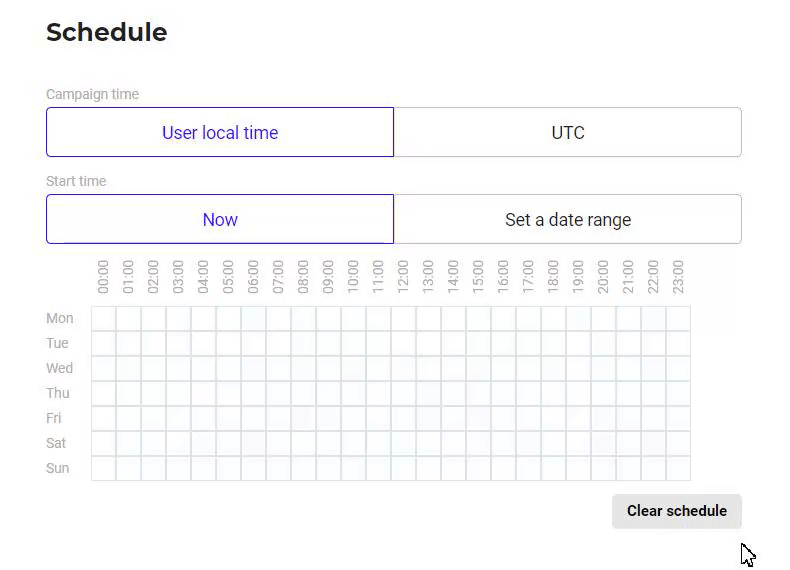Select the Sun row label

57,468
